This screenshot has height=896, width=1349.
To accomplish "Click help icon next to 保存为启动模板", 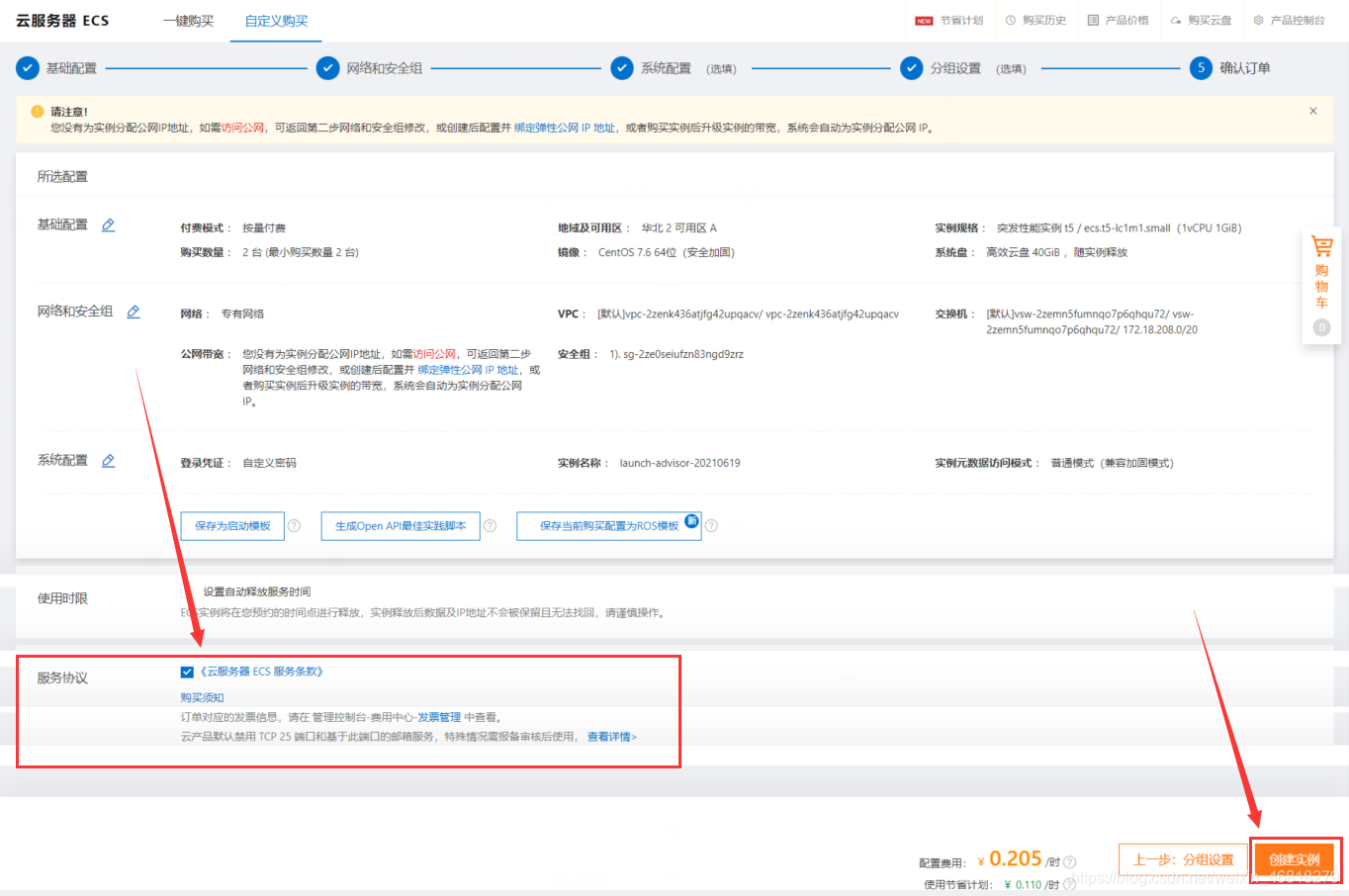I will [294, 526].
